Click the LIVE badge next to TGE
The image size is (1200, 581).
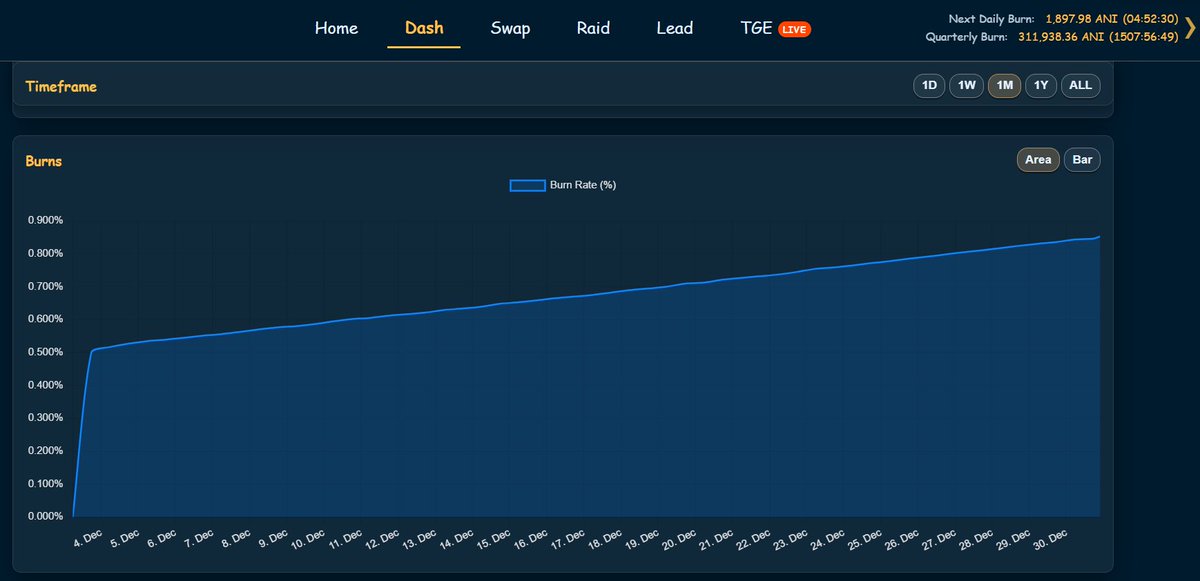794,29
